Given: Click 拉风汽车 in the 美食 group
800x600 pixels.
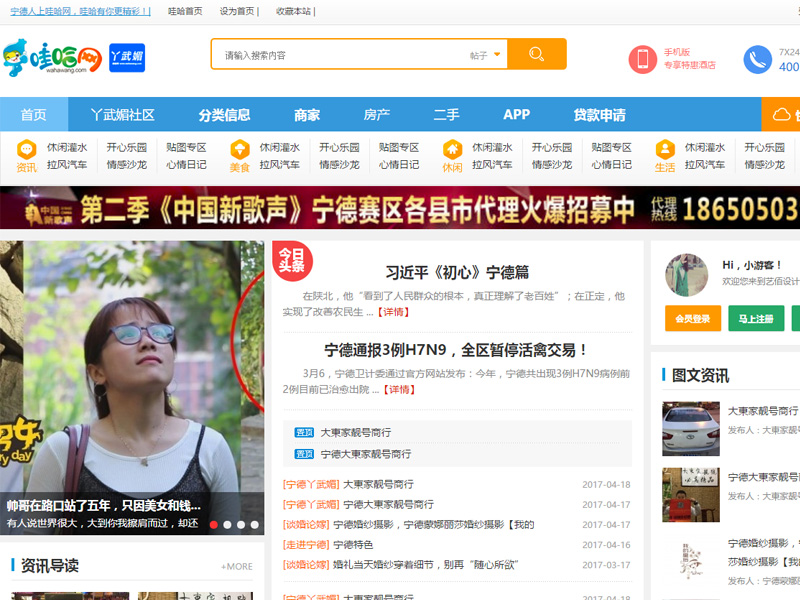Looking at the screenshot, I should (x=280, y=165).
